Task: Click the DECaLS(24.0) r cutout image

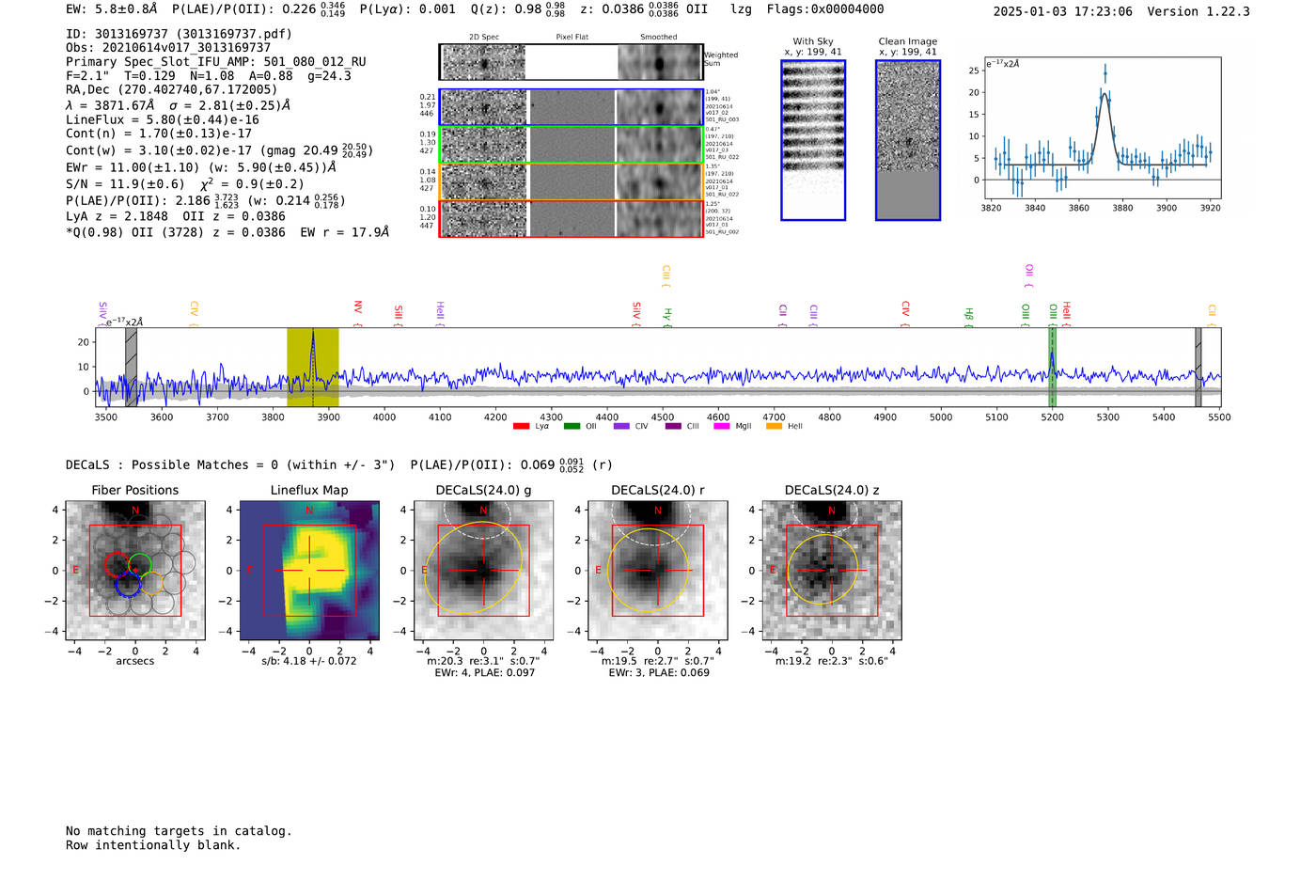Action: point(658,570)
